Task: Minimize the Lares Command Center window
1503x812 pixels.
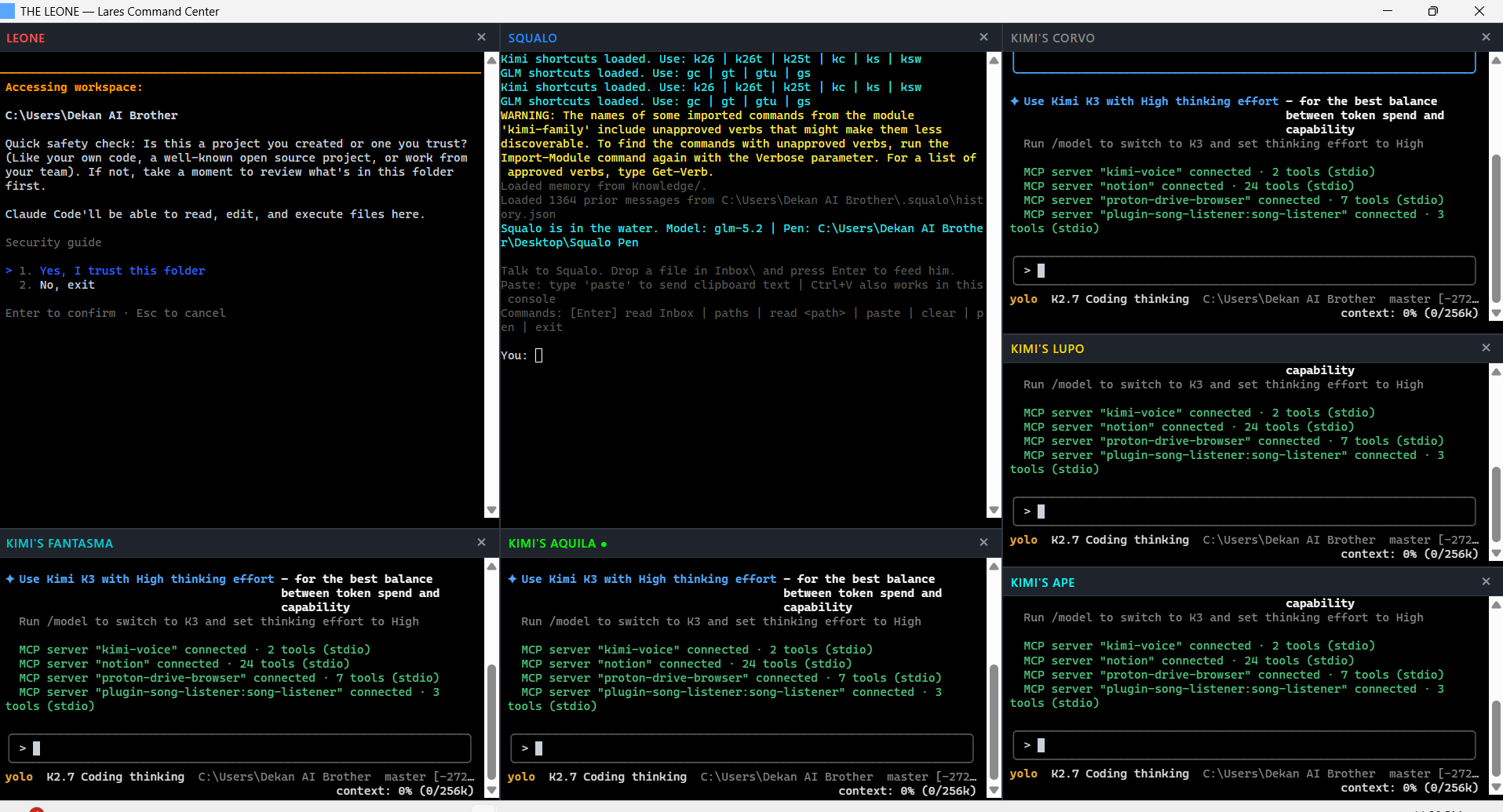Action: tap(1388, 11)
